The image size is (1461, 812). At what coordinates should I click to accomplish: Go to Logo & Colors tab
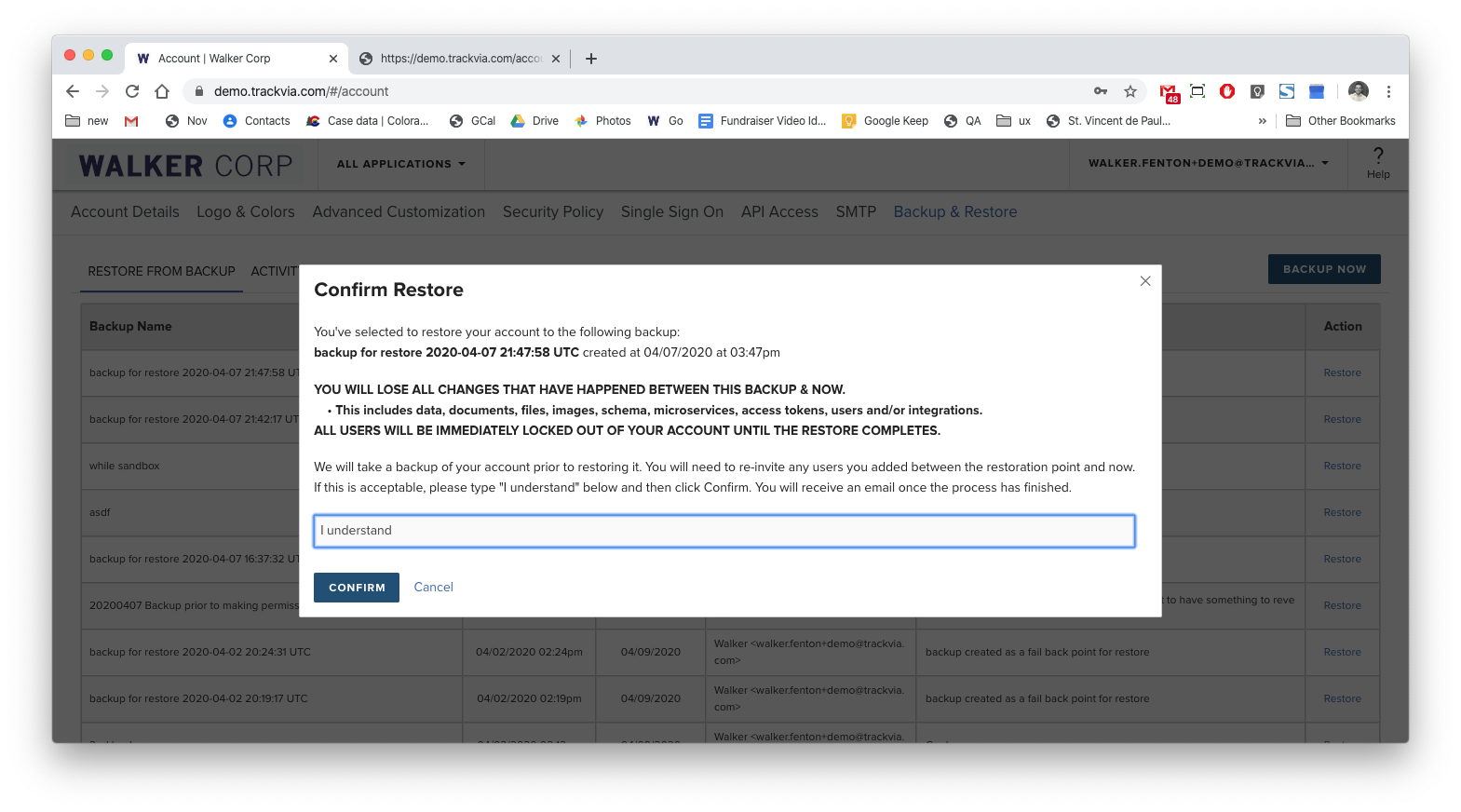(x=246, y=212)
